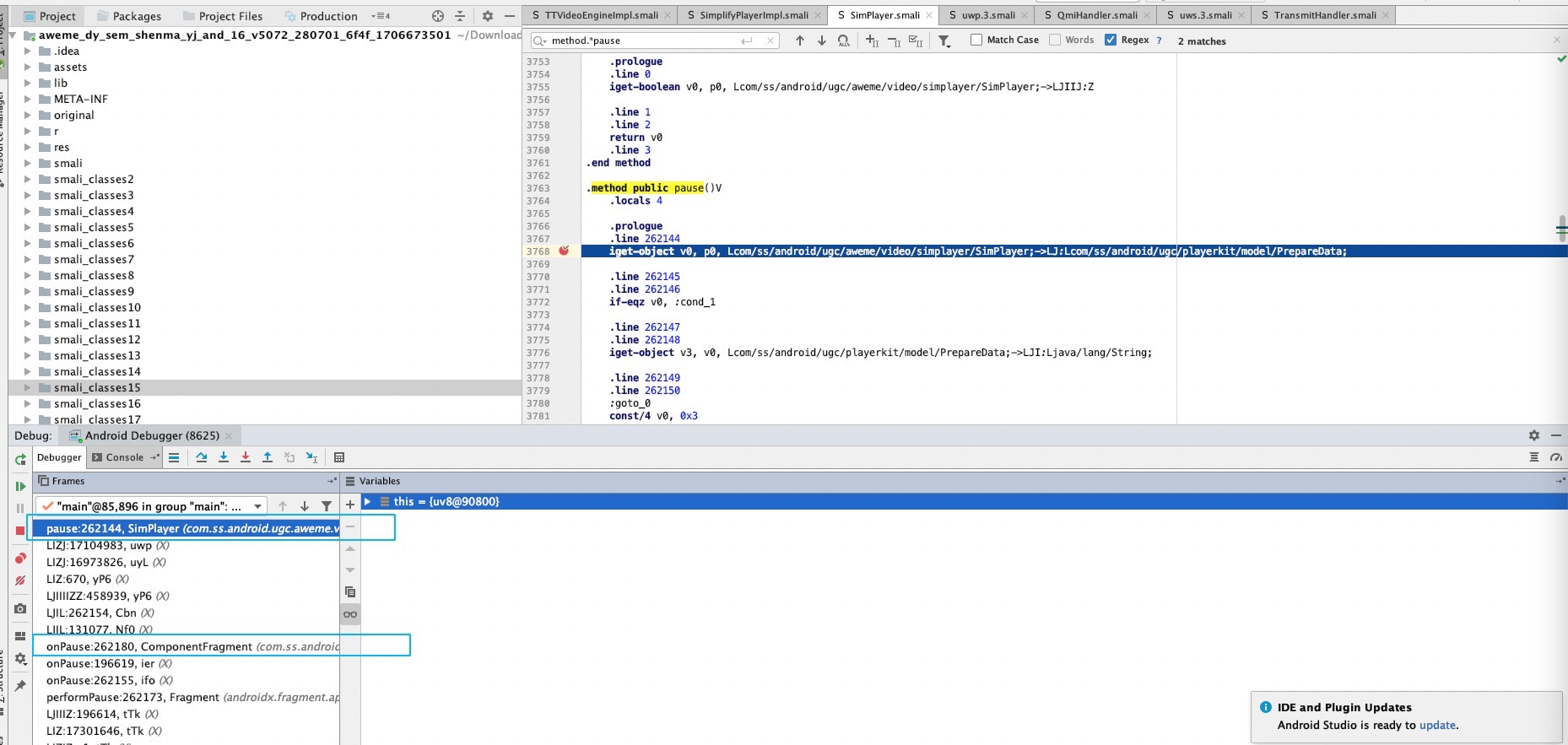Expand the 'this' variable node
The width and height of the screenshot is (1568, 745).
point(367,501)
